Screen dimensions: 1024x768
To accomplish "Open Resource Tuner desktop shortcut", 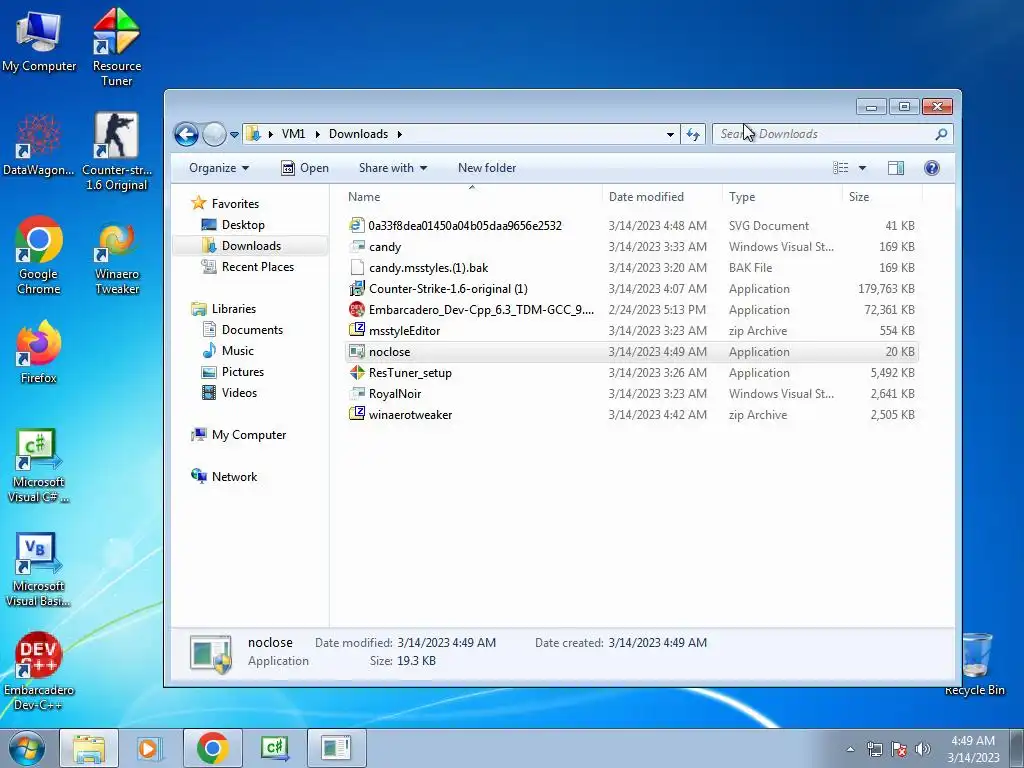I will coord(116,46).
